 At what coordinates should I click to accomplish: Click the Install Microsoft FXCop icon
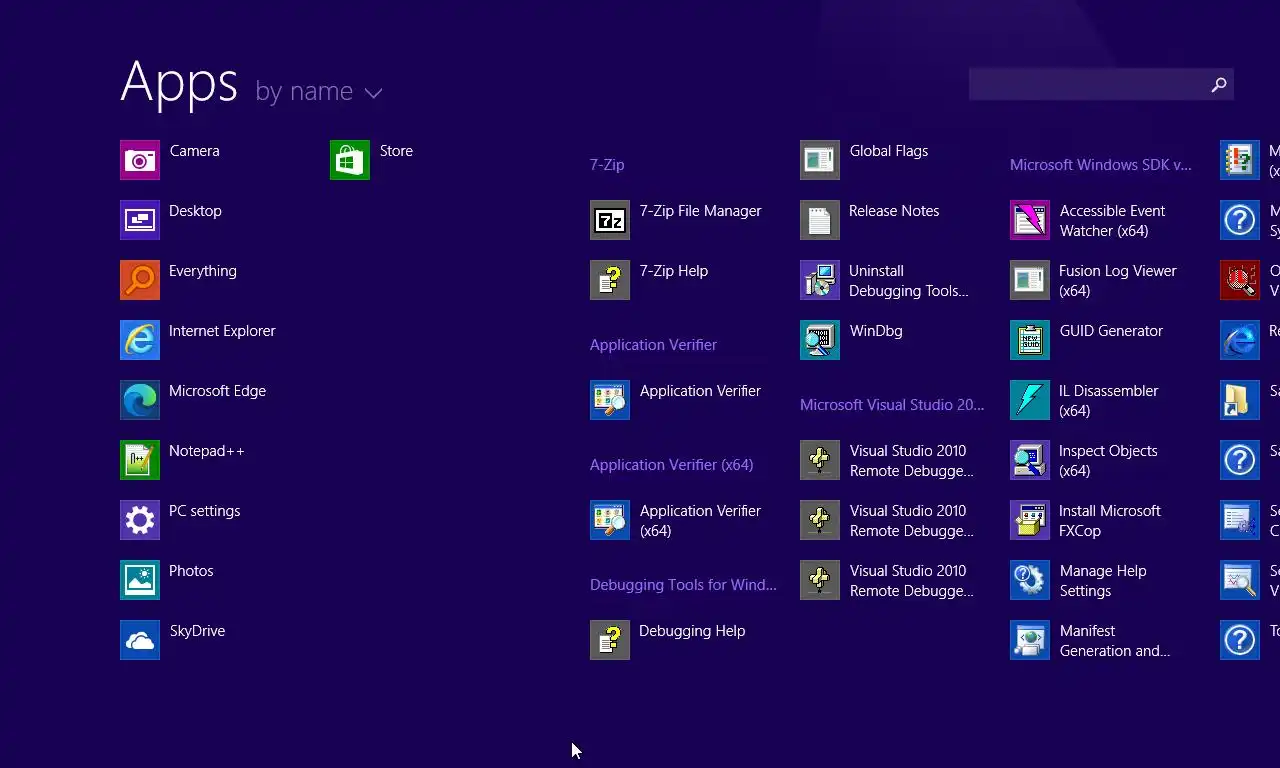click(x=1030, y=520)
